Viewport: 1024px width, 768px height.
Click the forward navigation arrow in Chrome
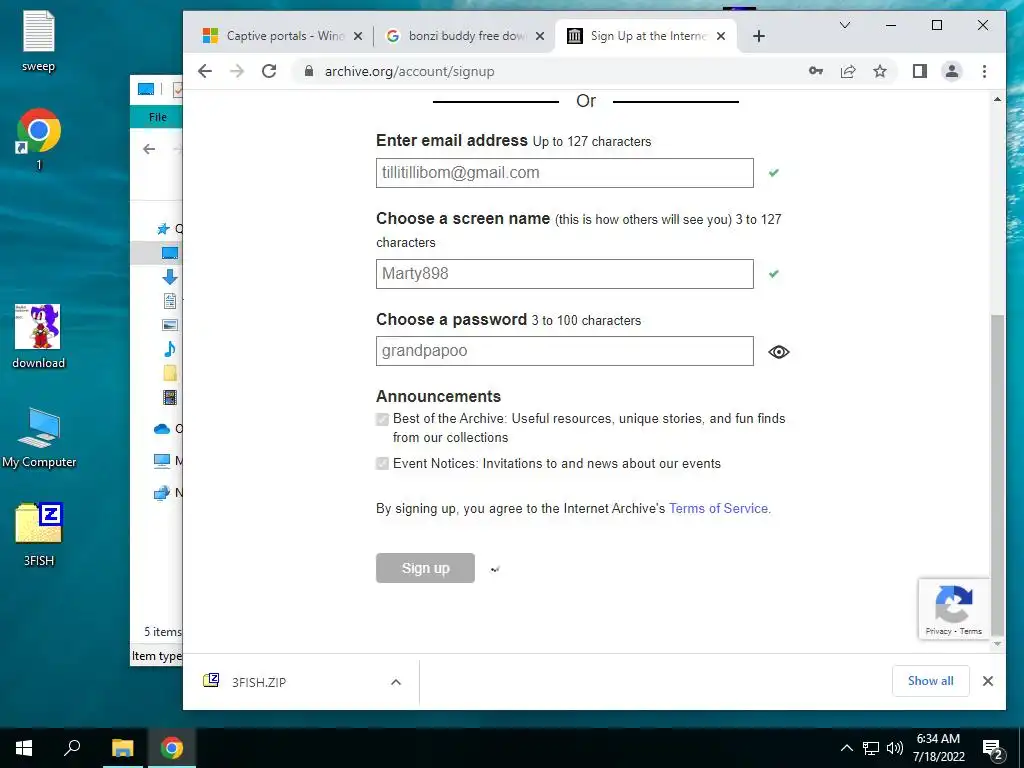[237, 71]
